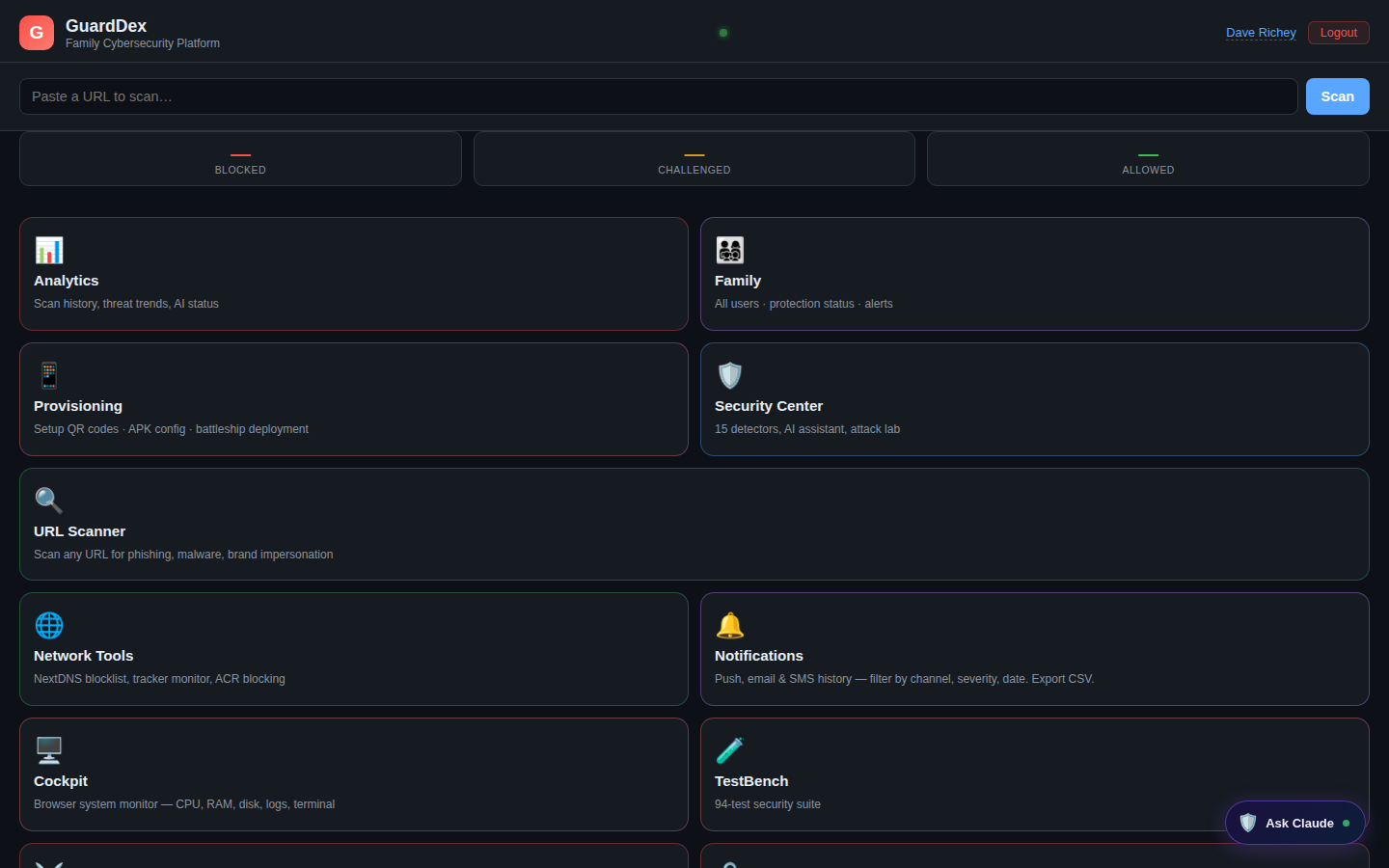The image size is (1389, 868).
Task: Open the Cockpit card title
Action: 61,781
